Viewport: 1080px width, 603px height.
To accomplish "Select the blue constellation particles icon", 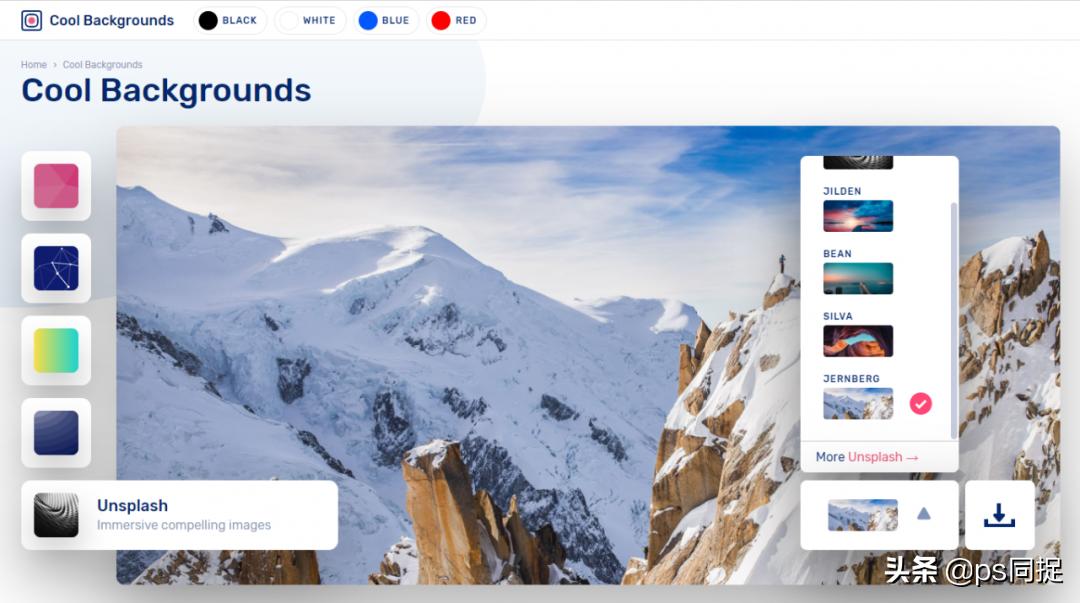I will click(56, 268).
